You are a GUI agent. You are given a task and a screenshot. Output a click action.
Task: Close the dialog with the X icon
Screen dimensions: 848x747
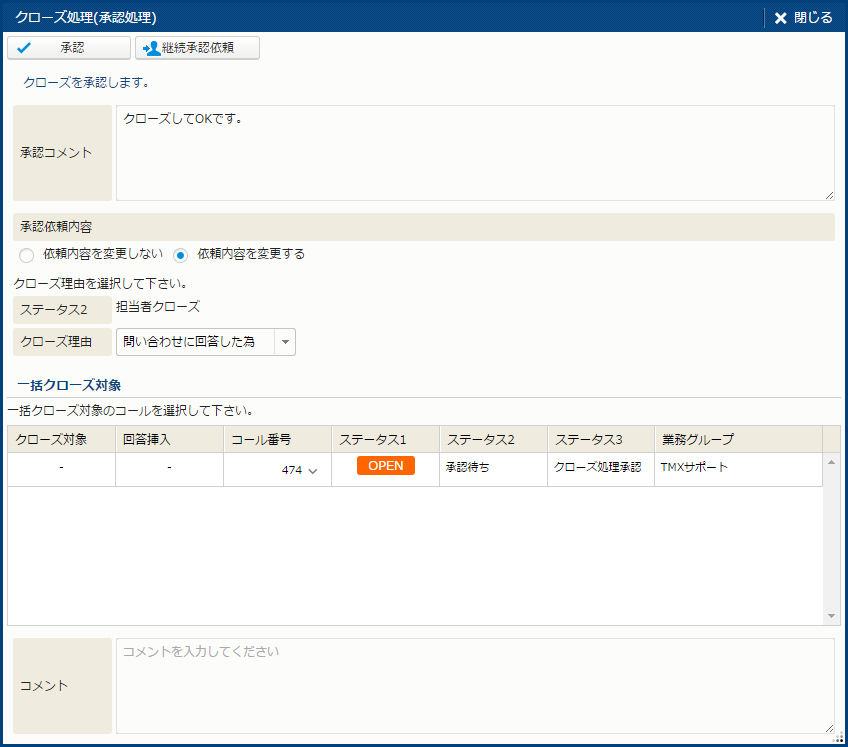pyautogui.click(x=781, y=18)
